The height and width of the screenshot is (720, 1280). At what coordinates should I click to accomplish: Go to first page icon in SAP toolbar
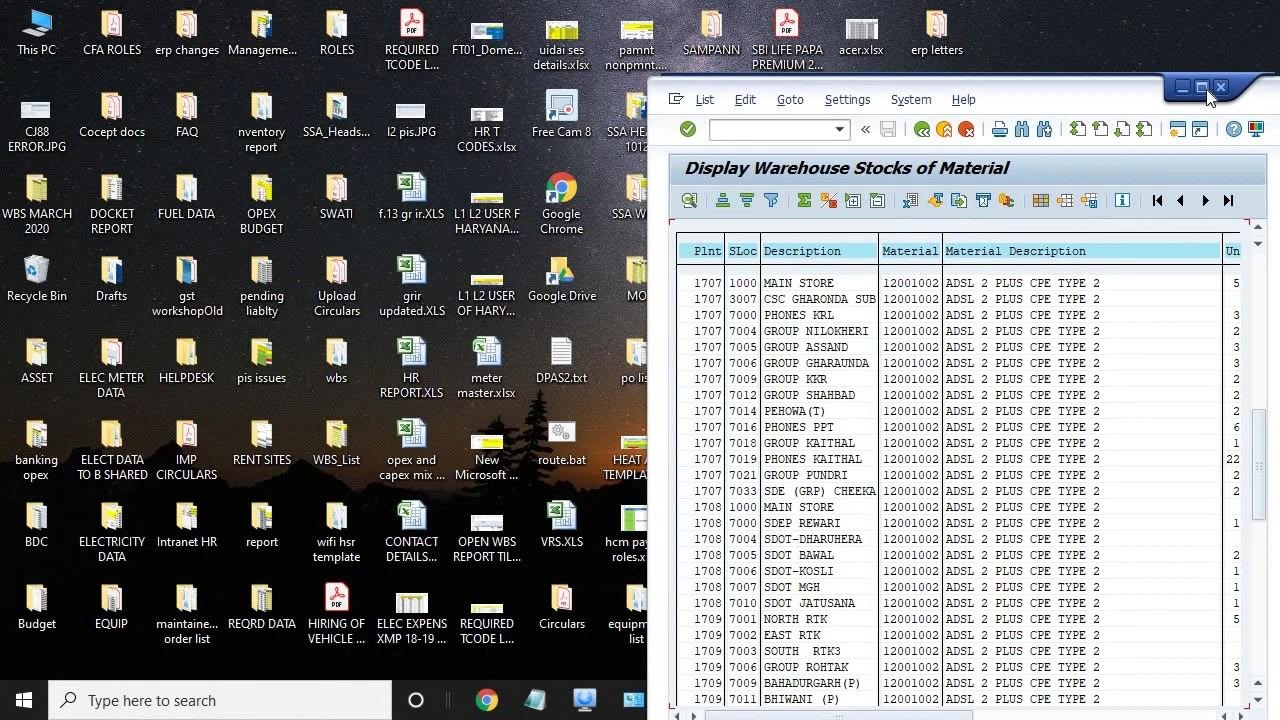point(1078,129)
